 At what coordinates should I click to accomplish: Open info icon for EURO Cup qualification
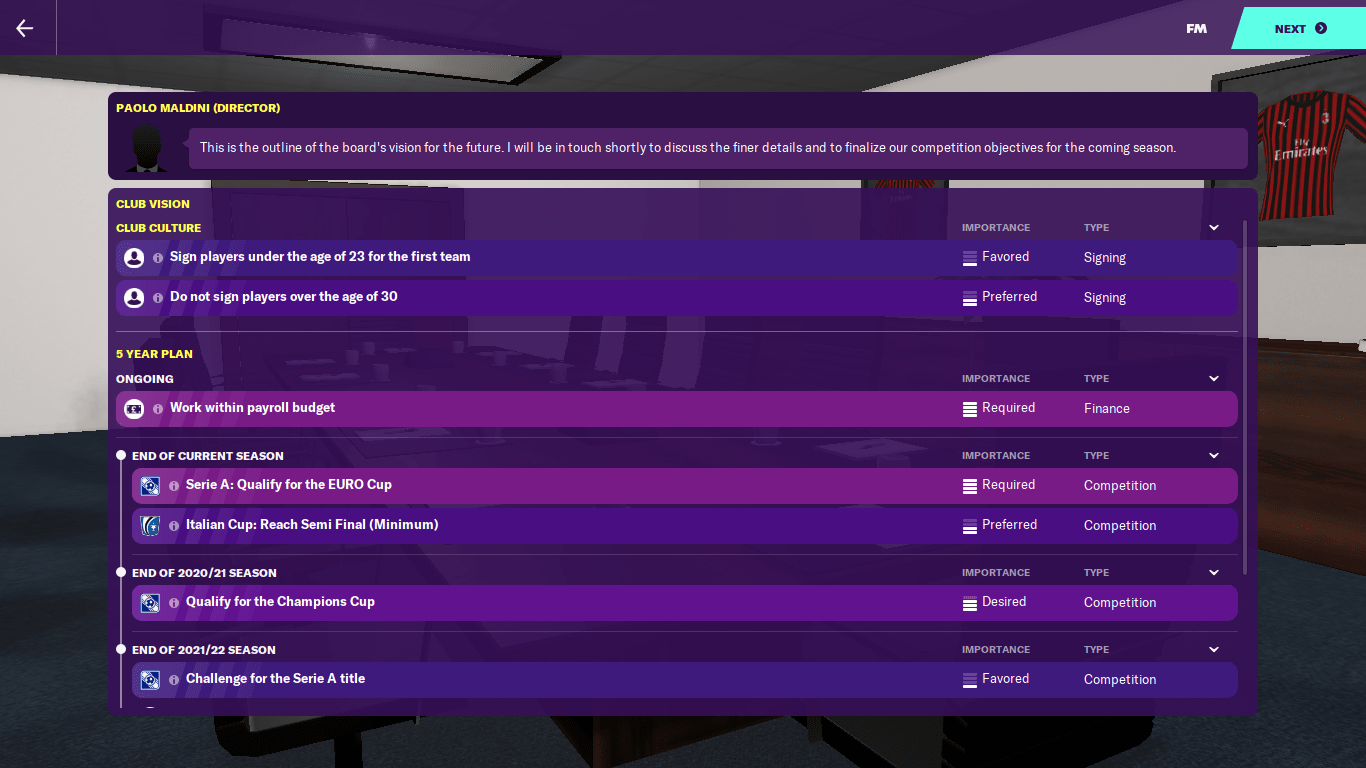[x=174, y=485]
